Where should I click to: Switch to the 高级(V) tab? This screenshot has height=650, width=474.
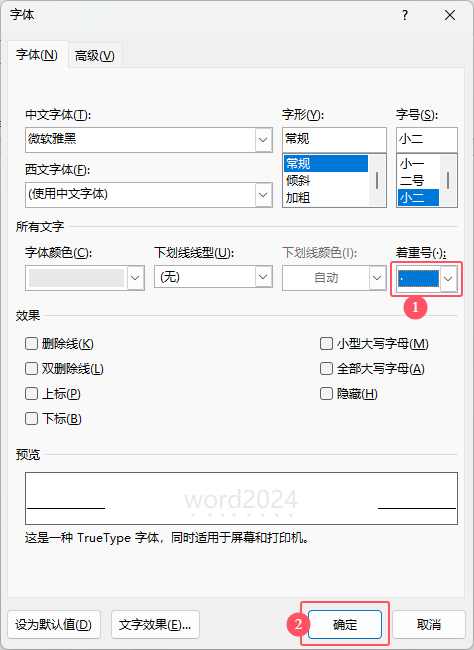95,55
